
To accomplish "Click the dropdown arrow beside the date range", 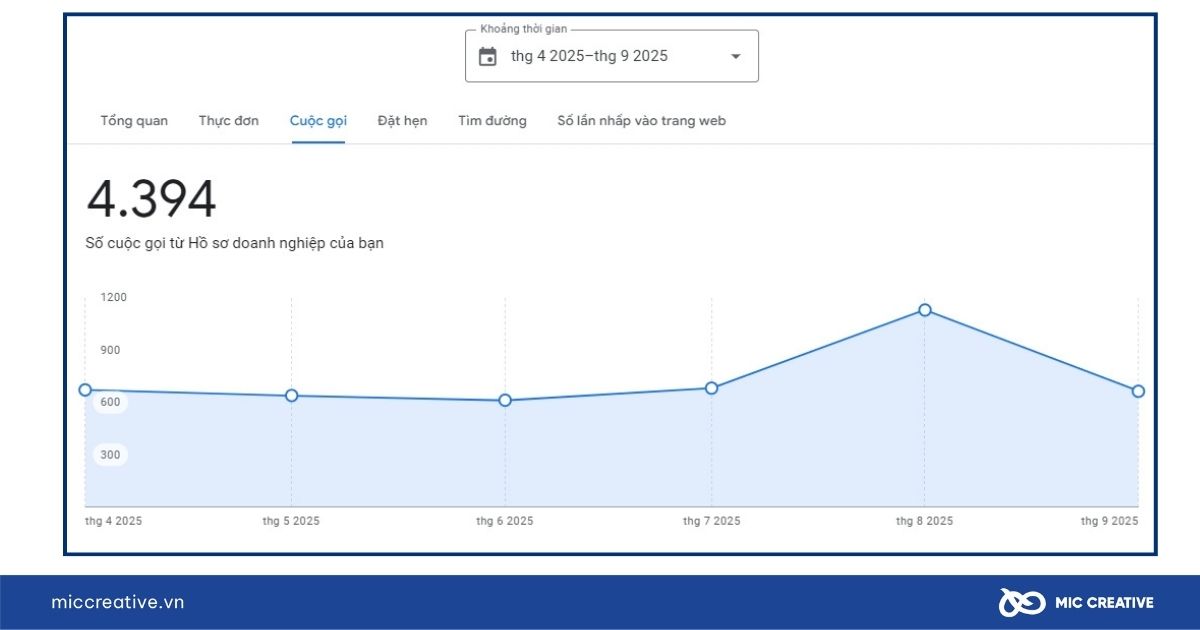I will click(735, 56).
